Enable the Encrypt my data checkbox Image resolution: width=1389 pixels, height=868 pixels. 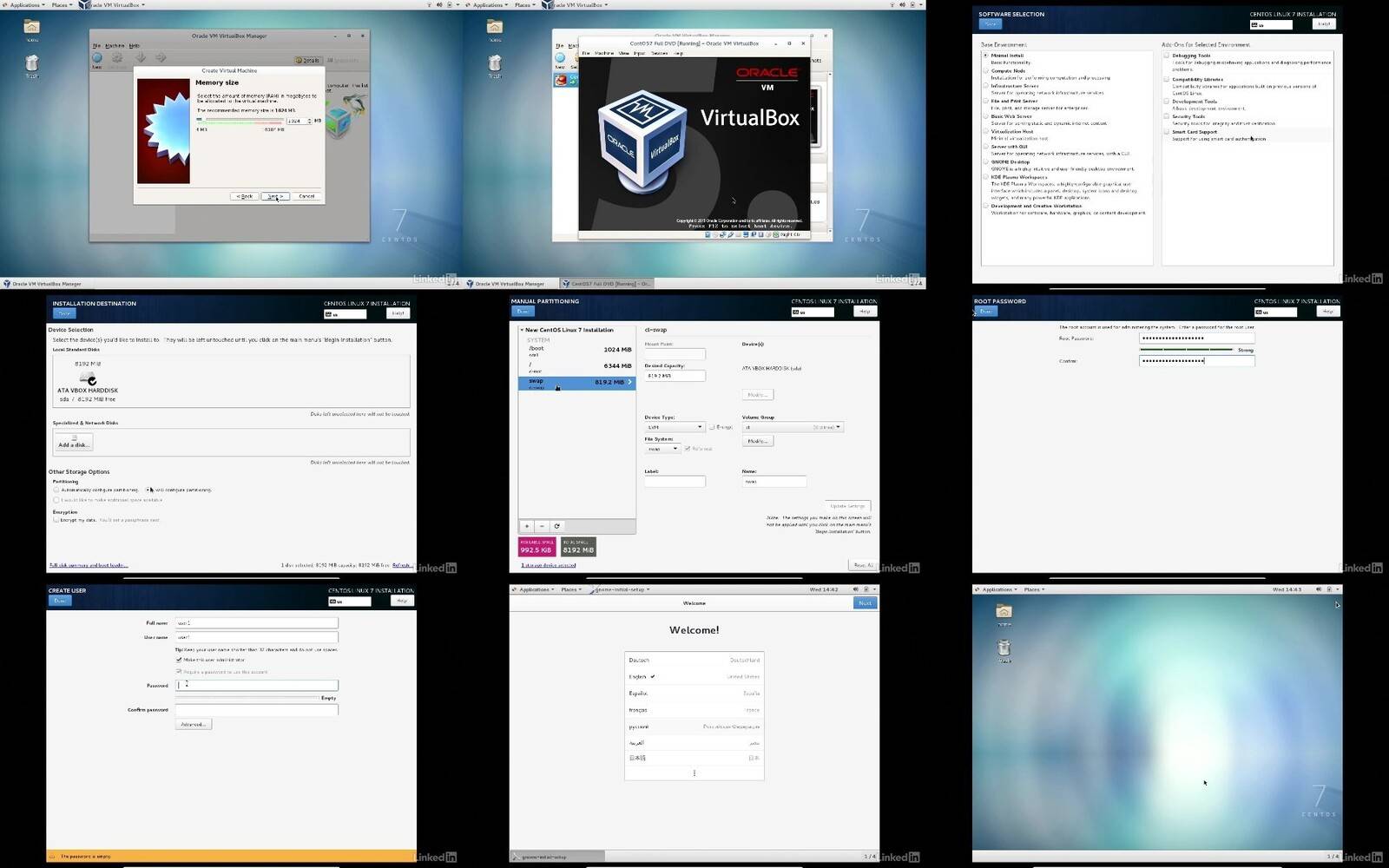click(56, 520)
